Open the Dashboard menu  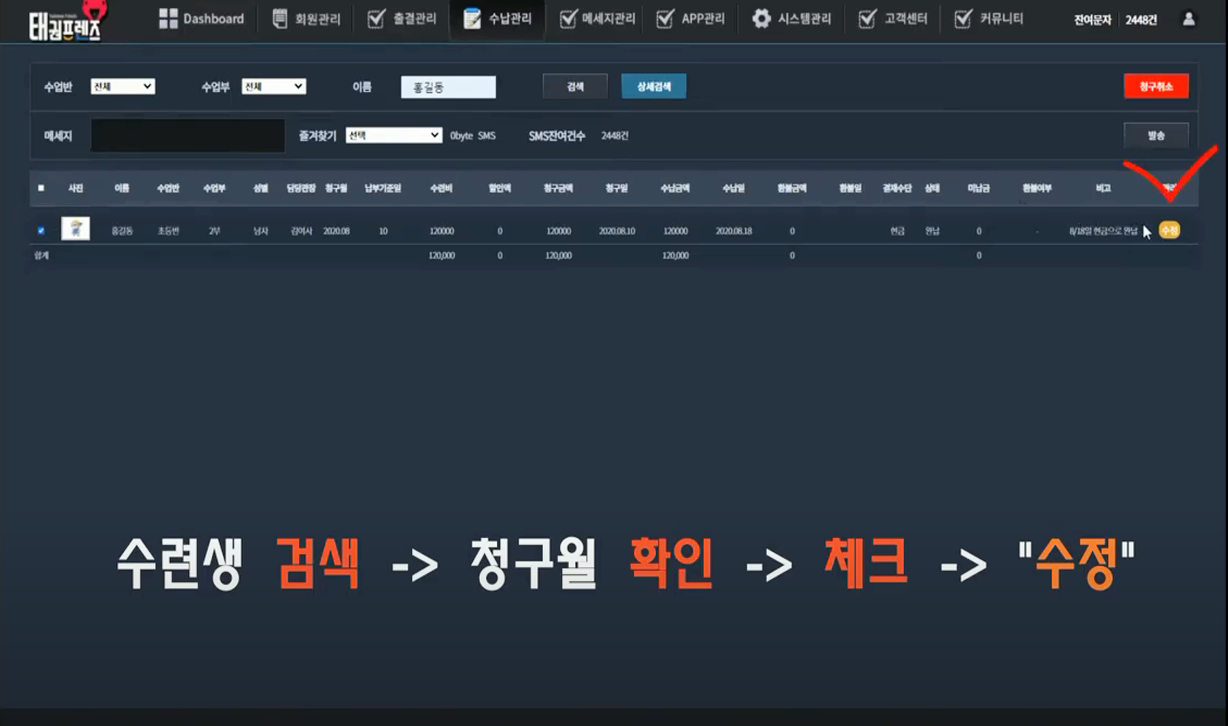pyautogui.click(x=201, y=19)
